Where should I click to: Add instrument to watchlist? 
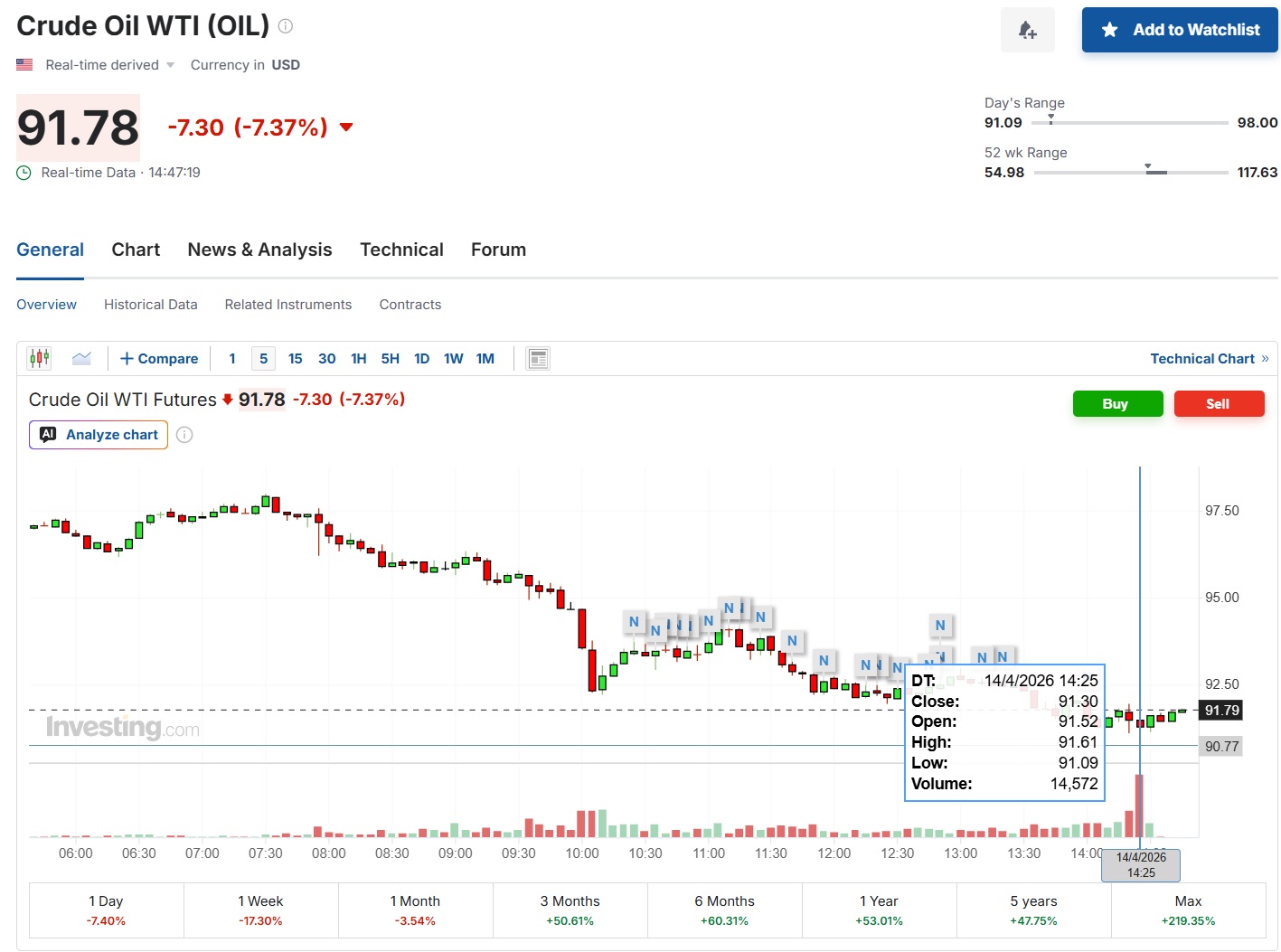coord(1180,30)
